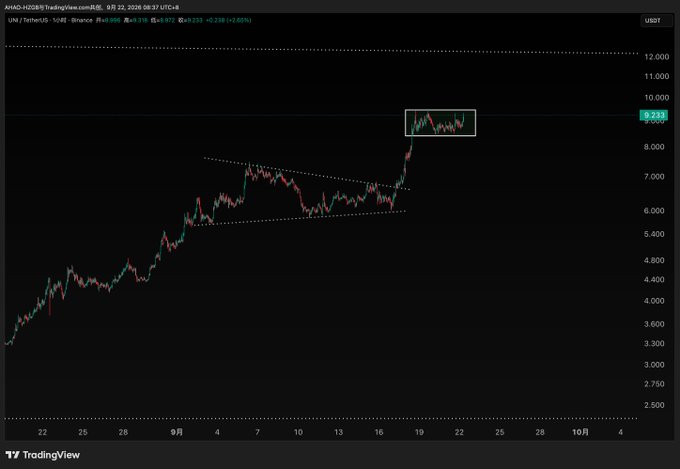Click the 19 date label on time axis
The image size is (680, 469).
point(419,432)
